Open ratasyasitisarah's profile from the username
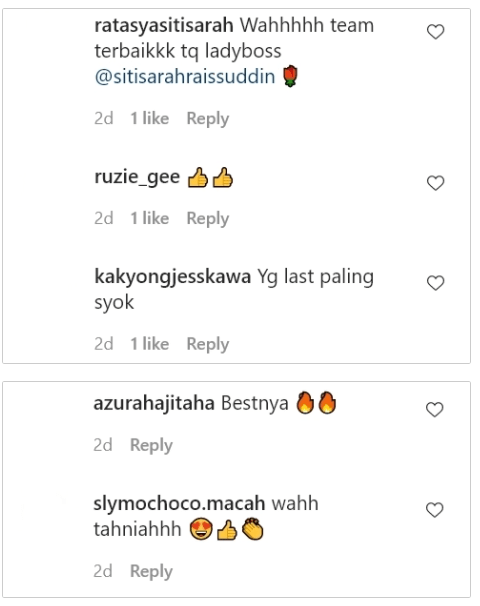Screen dimensions: 480x606 [164, 26]
